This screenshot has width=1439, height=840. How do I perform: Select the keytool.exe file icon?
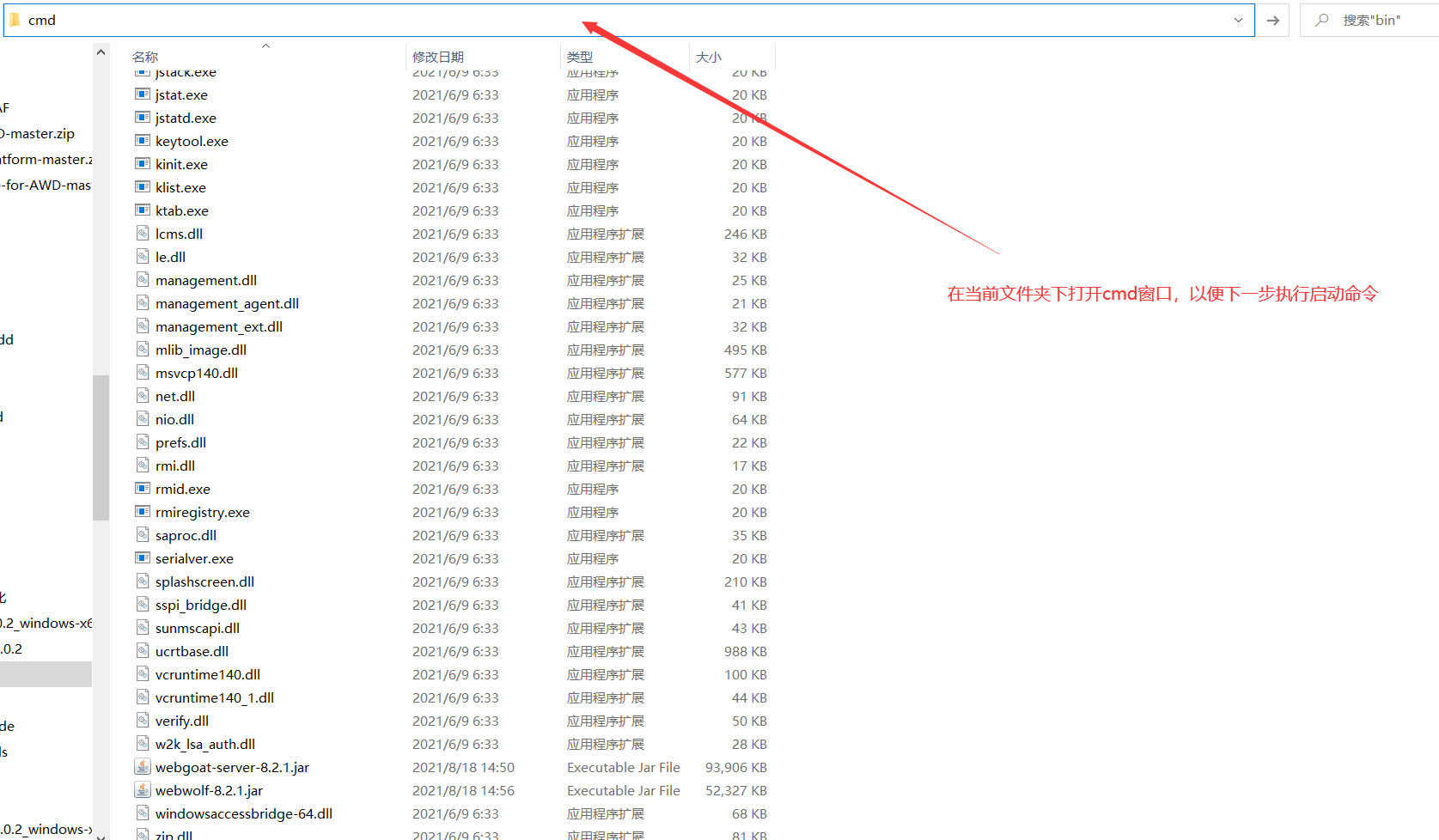point(143,141)
